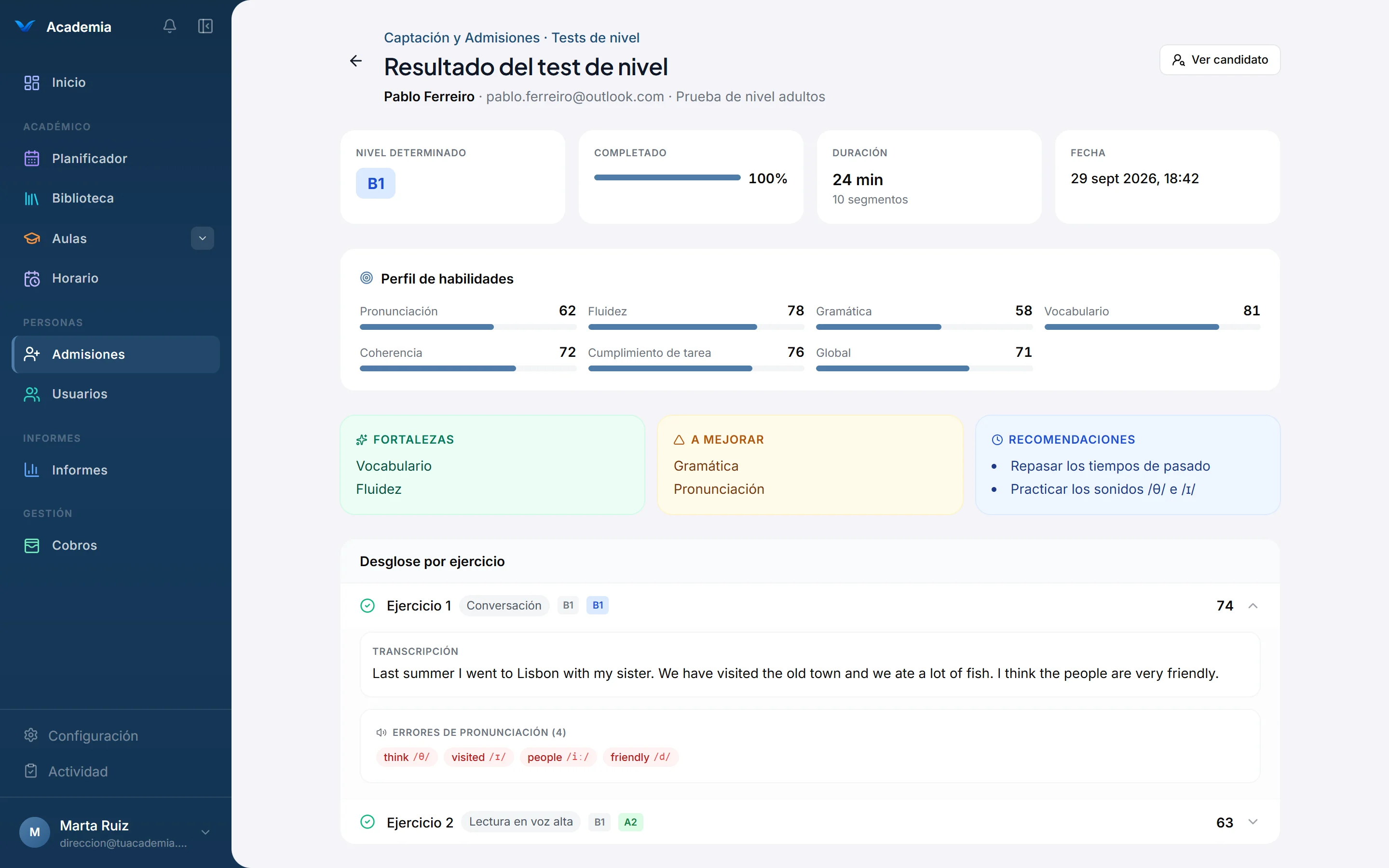The height and width of the screenshot is (868, 1389).
Task: Click the 'think /θ/' pronunciation error chip
Action: pos(407,757)
